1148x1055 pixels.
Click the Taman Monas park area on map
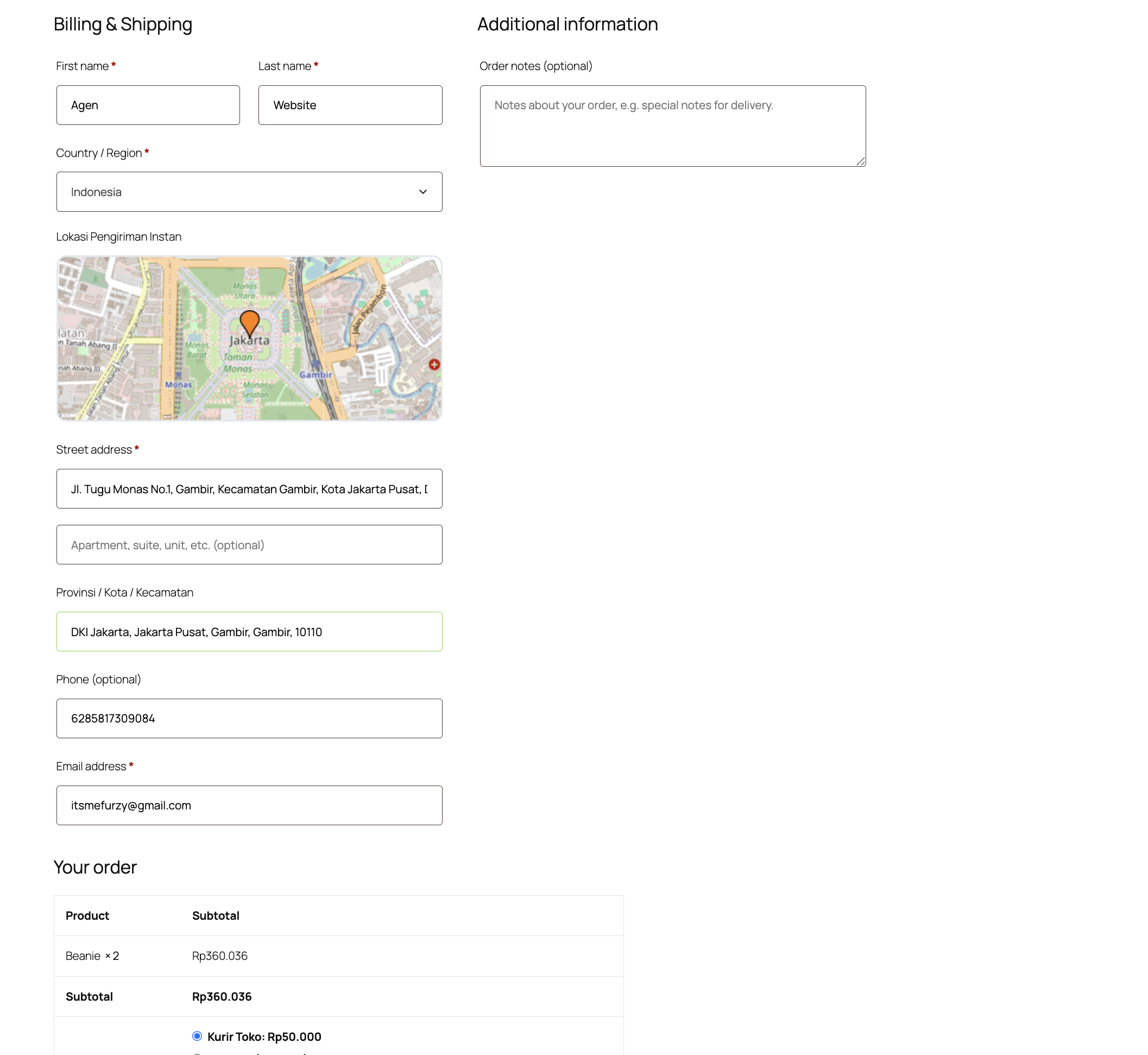[238, 363]
